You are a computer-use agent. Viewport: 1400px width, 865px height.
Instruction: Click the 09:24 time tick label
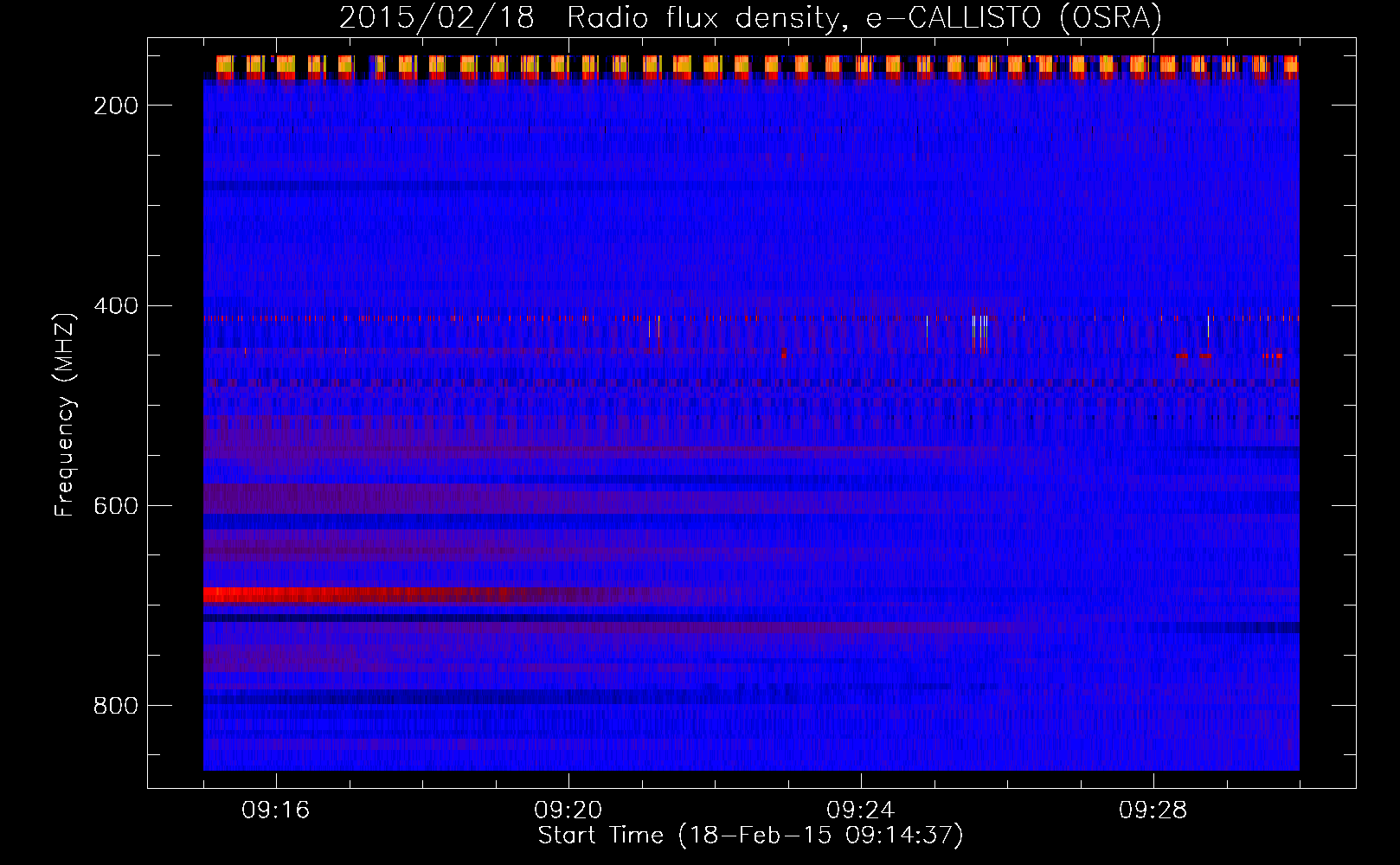tap(861, 811)
